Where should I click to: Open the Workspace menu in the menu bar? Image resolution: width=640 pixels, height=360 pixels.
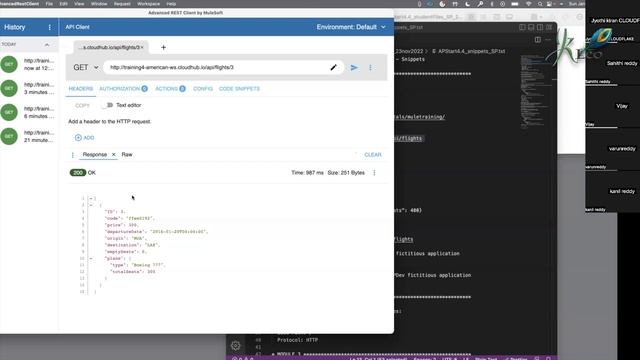coord(149,4)
